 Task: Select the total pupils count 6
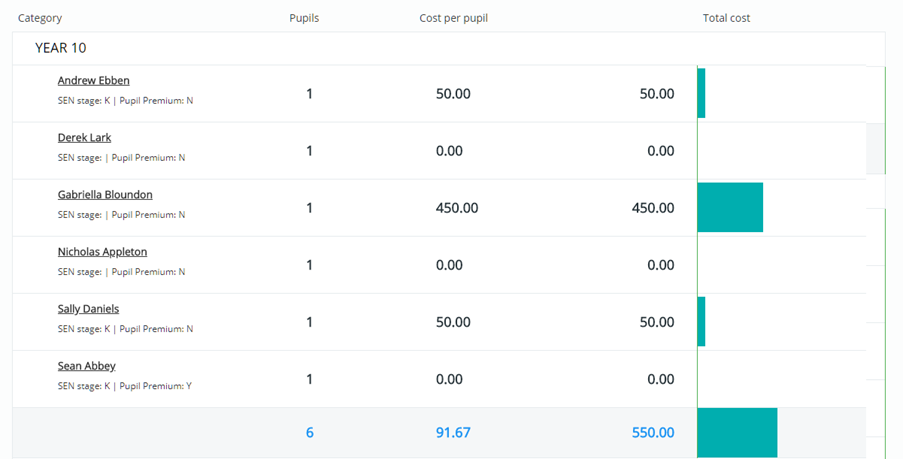click(x=309, y=433)
